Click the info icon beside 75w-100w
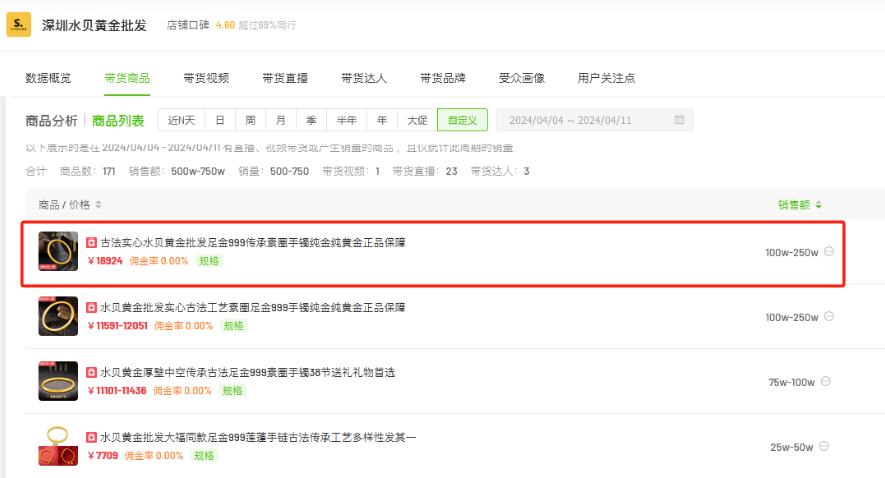The height and width of the screenshot is (478, 885). (x=829, y=381)
